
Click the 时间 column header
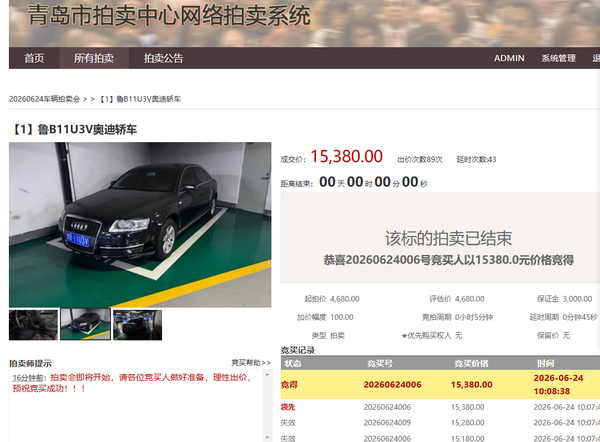(545, 363)
